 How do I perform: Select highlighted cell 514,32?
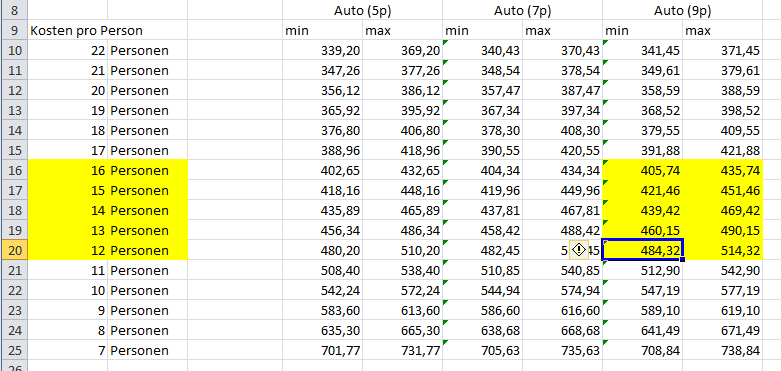coord(722,250)
